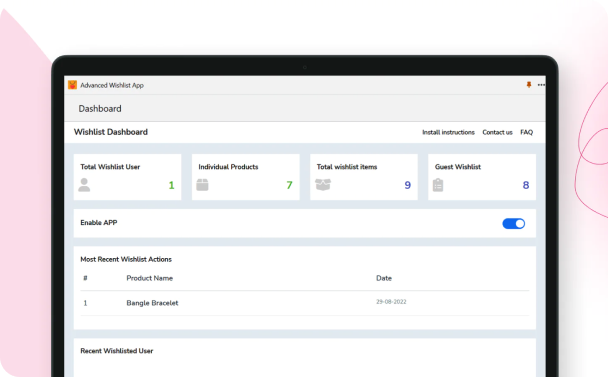The width and height of the screenshot is (608, 377).
Task: Select the Dashboard tab
Action: [x=100, y=109]
